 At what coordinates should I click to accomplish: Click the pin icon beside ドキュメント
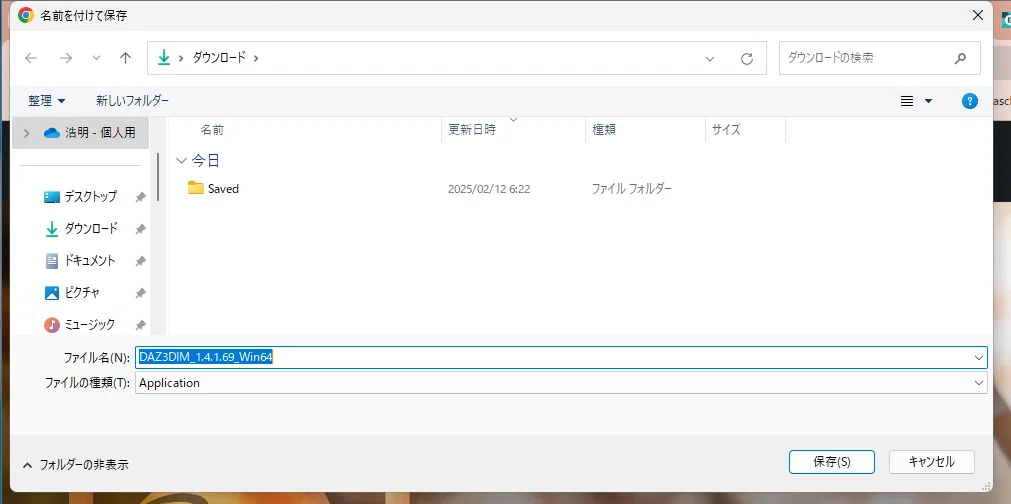point(140,261)
